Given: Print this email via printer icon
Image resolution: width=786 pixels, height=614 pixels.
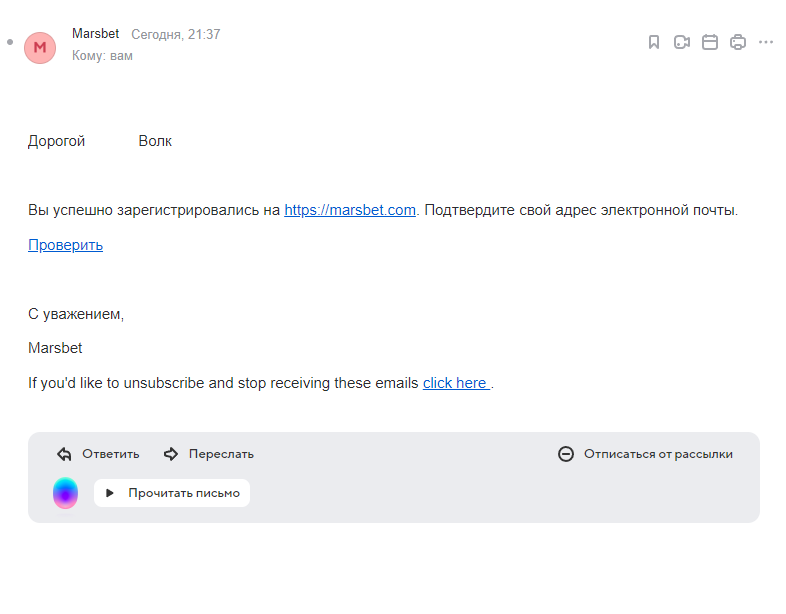Looking at the screenshot, I should [738, 42].
